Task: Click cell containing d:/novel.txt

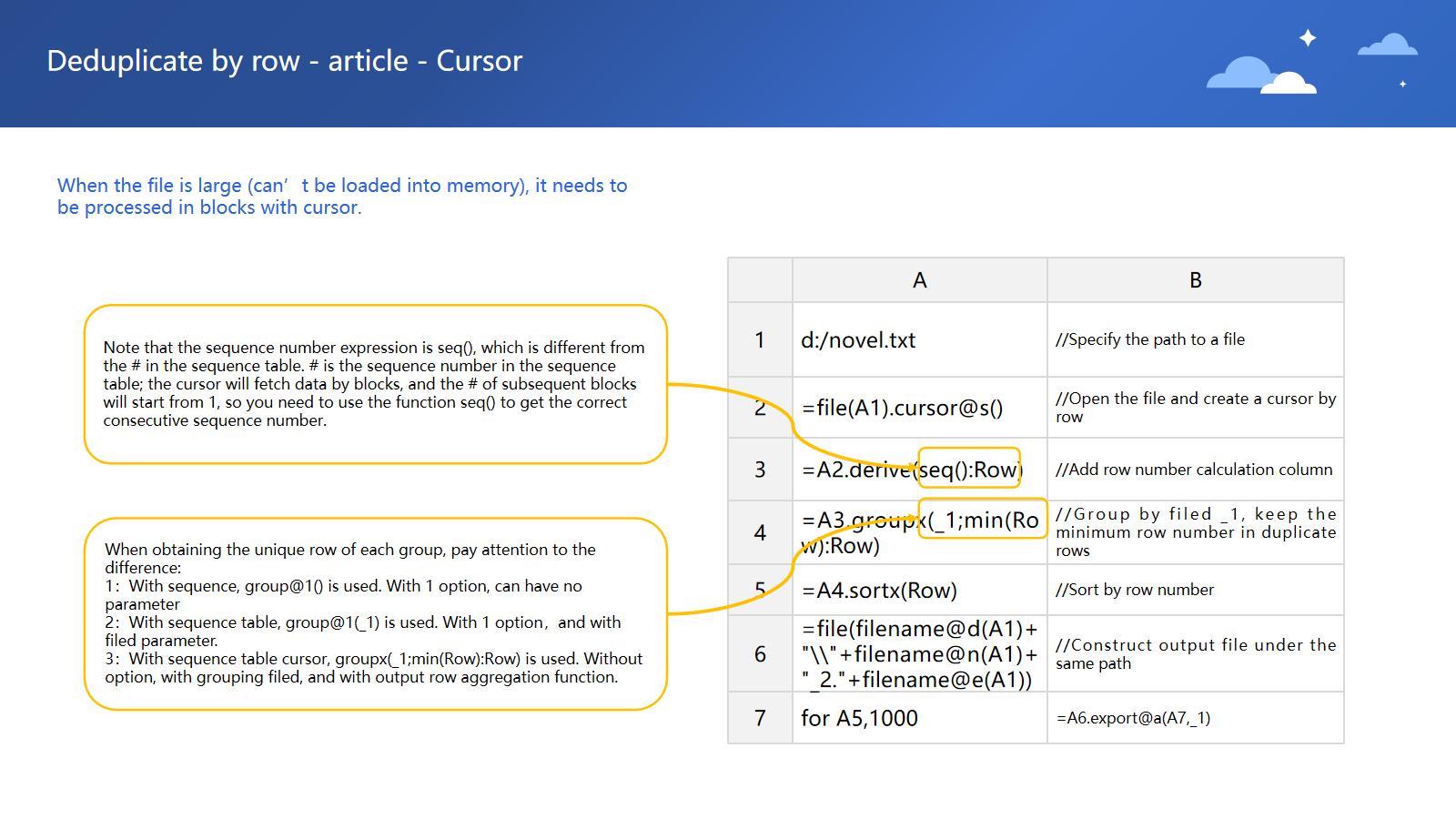Action: 858,340
